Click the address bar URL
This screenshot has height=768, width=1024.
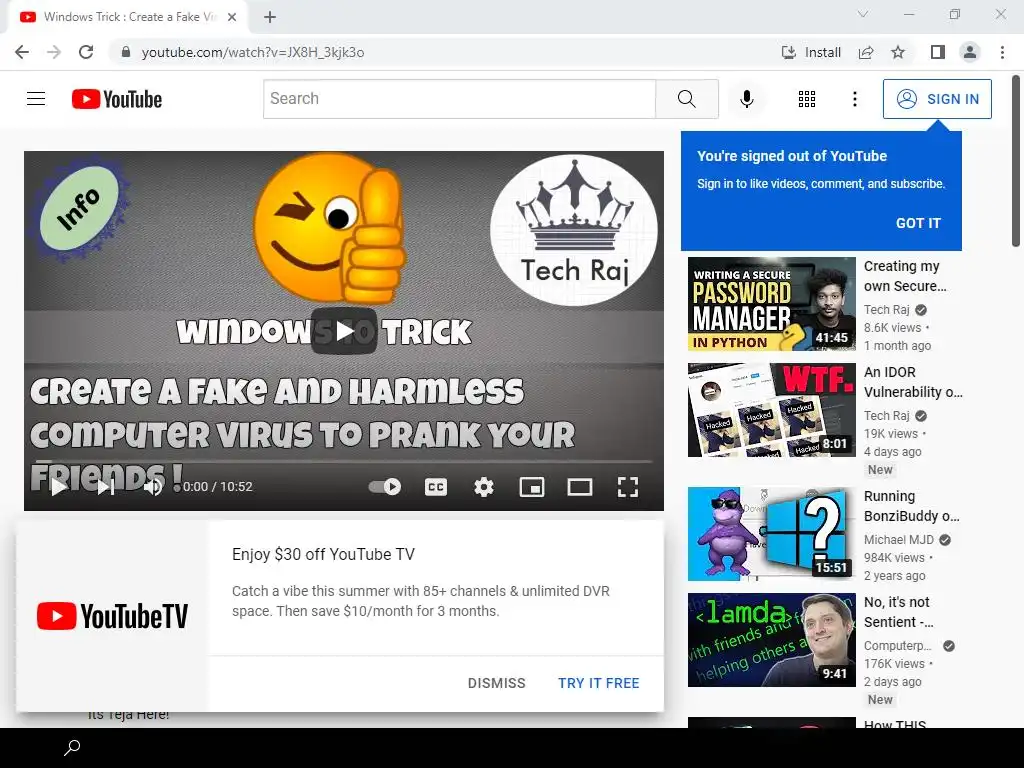[253, 52]
